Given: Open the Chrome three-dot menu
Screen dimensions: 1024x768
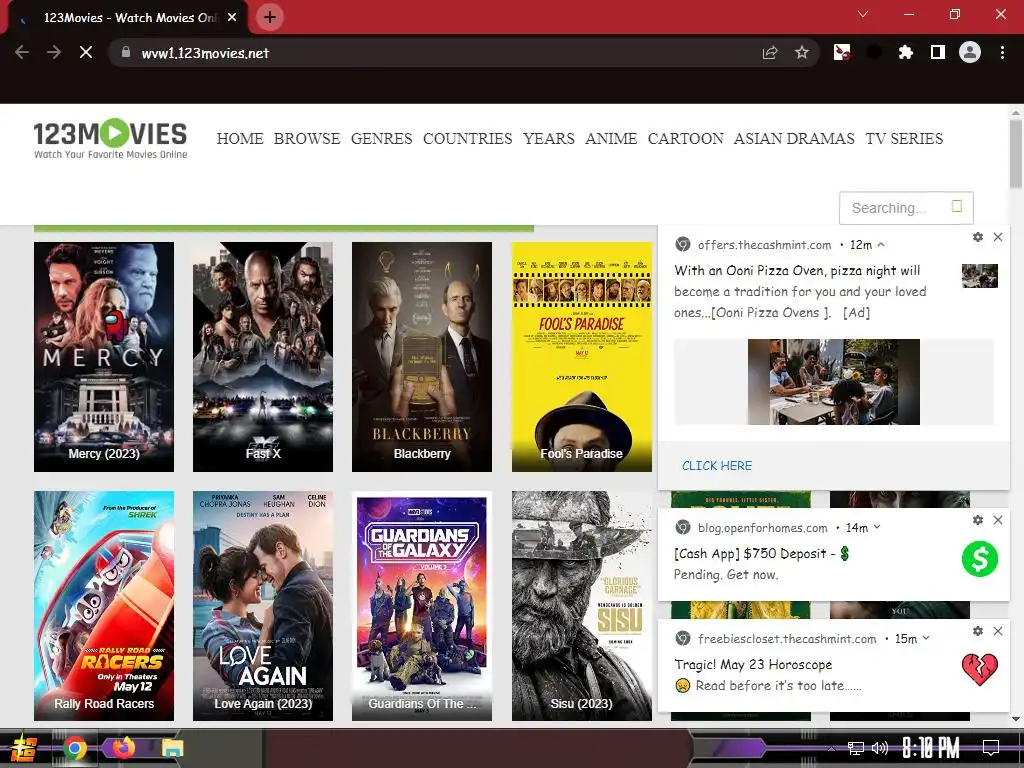Looking at the screenshot, I should tap(1002, 52).
